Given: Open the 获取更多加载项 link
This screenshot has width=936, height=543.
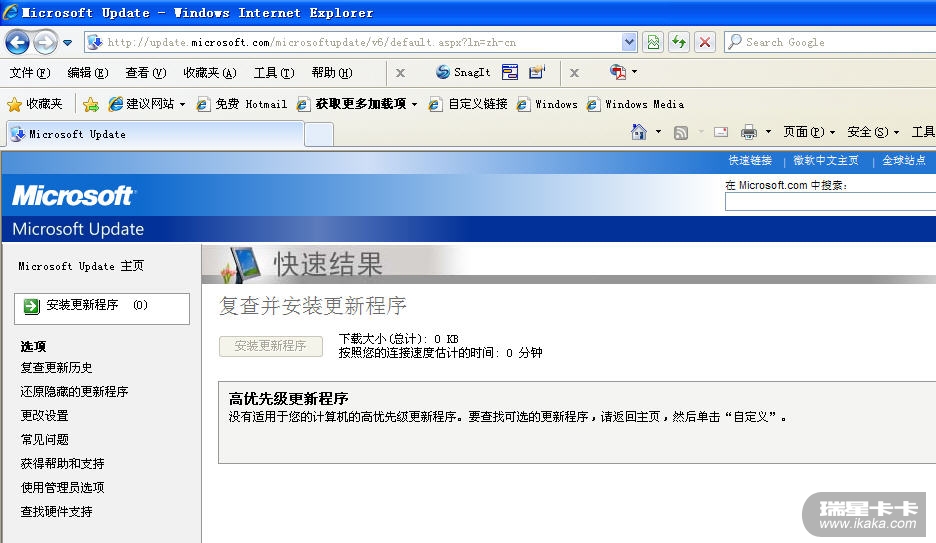Looking at the screenshot, I should point(352,104).
